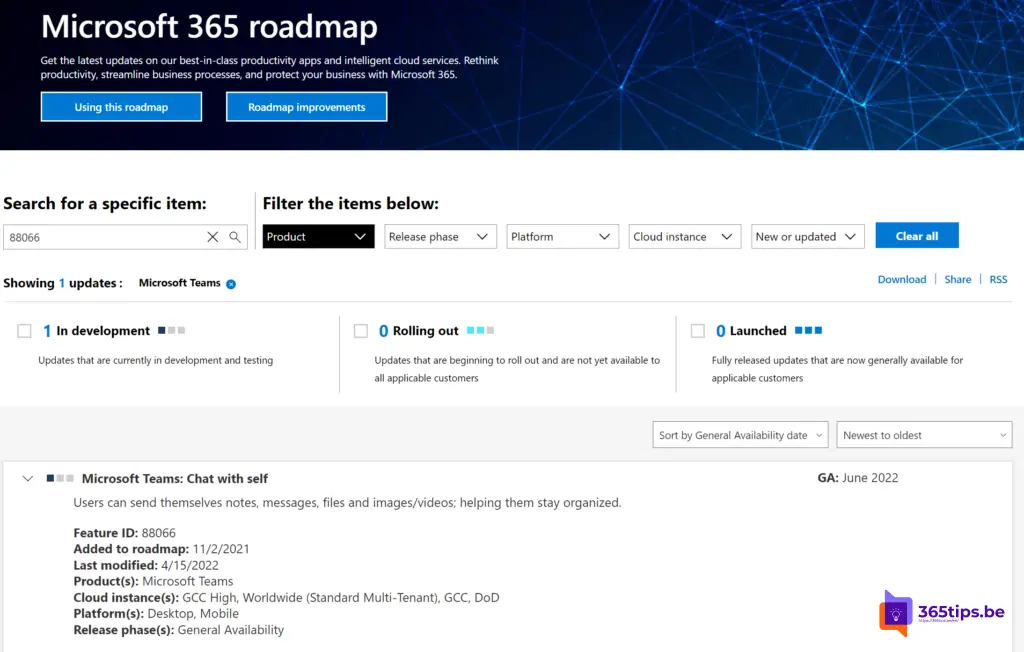Click the Using this roadmap button
This screenshot has width=1024, height=652.
[x=121, y=107]
